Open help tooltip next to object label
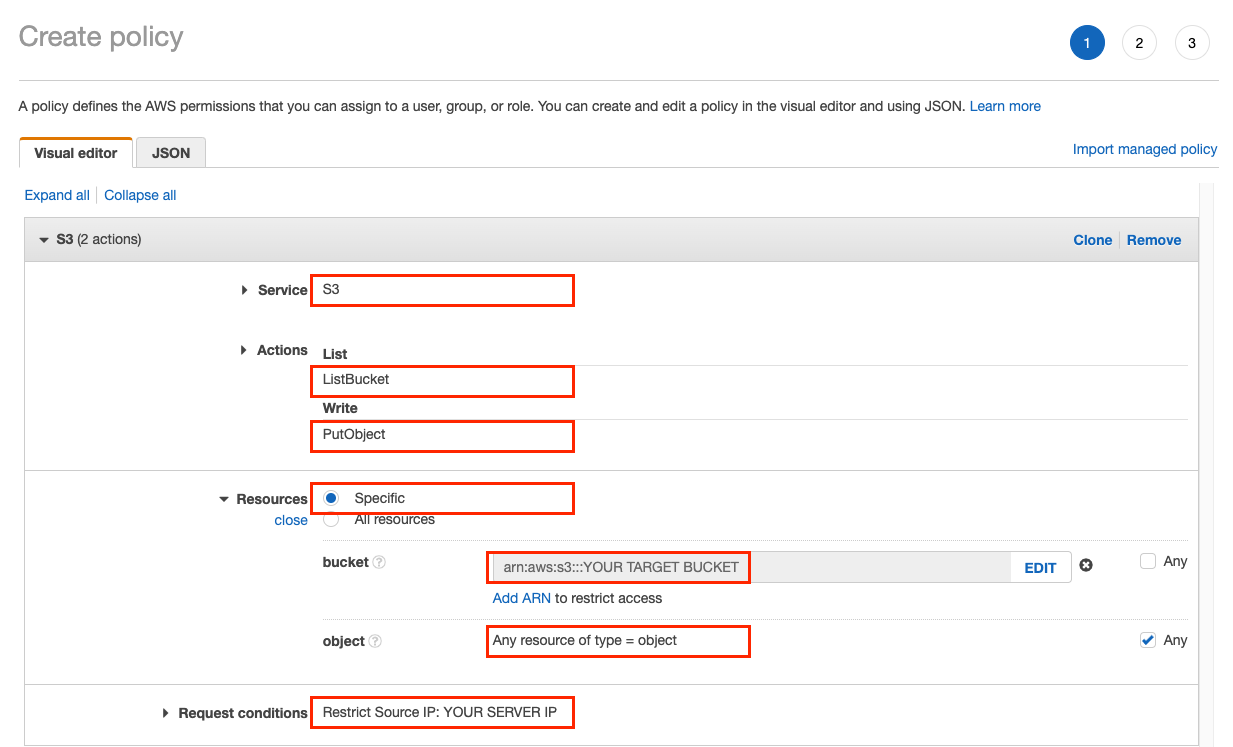The image size is (1233, 747). click(377, 641)
